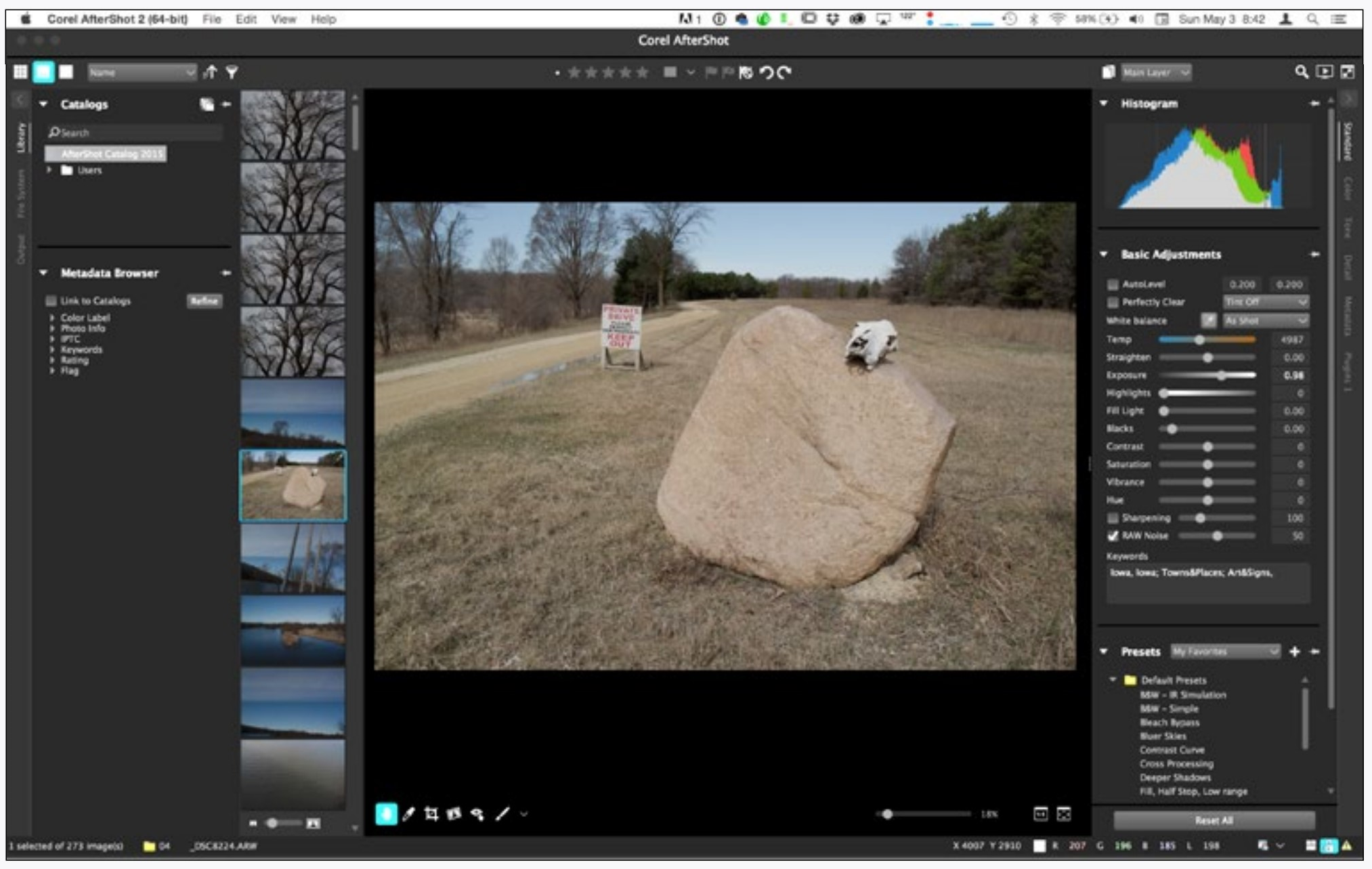Select the lake reflection thumbnail
This screenshot has width=1372, height=869.
click(293, 631)
